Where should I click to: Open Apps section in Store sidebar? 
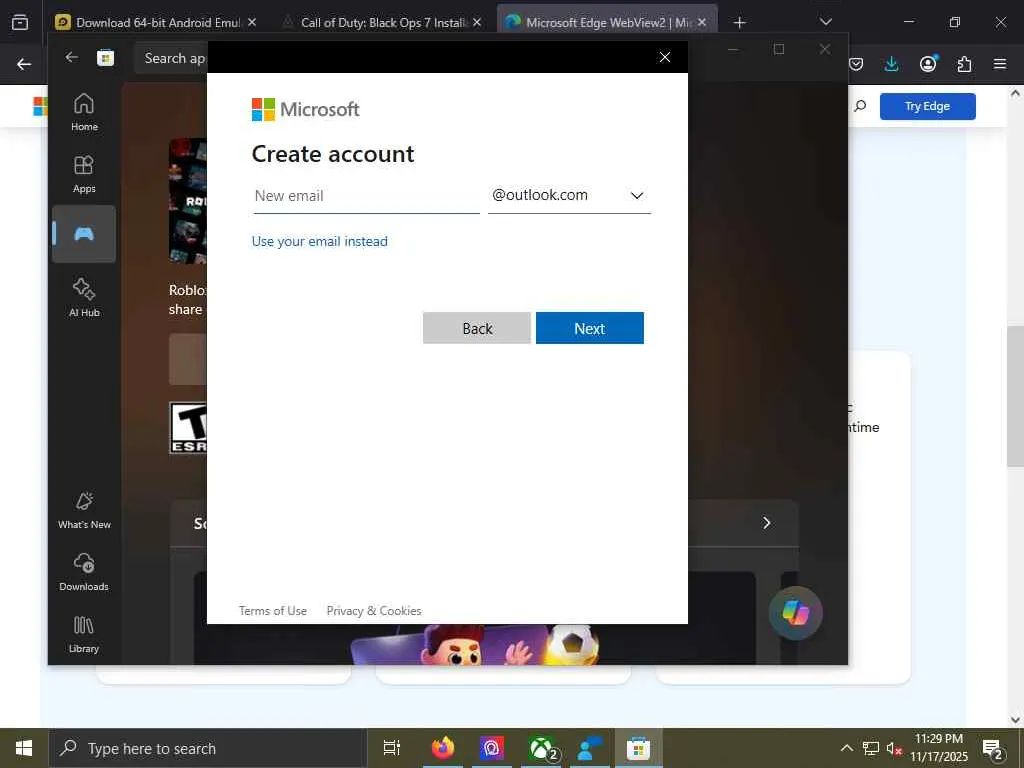(84, 174)
